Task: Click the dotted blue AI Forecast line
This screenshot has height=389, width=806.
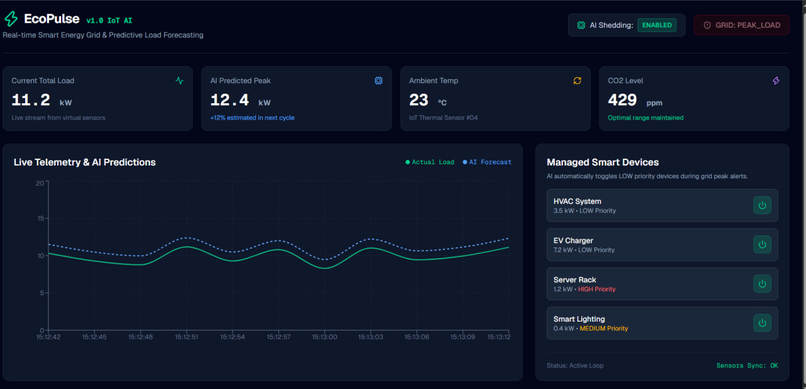Action: [278, 240]
